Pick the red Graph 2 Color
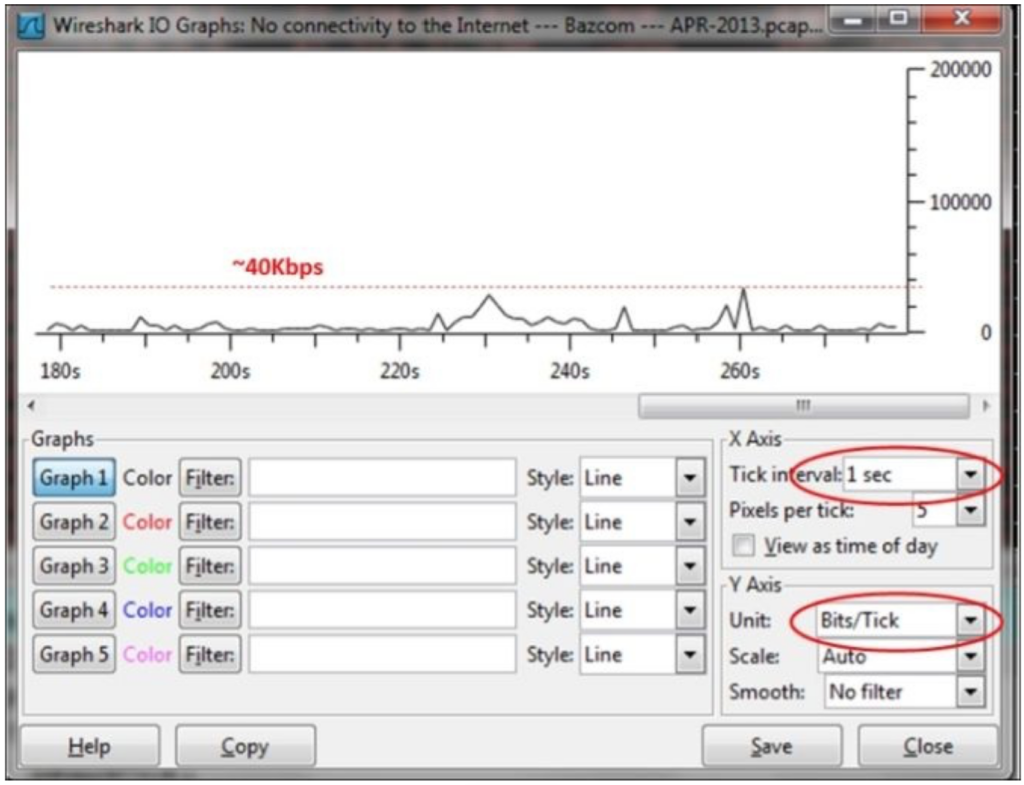The height and width of the screenshot is (785, 1024). [x=148, y=522]
